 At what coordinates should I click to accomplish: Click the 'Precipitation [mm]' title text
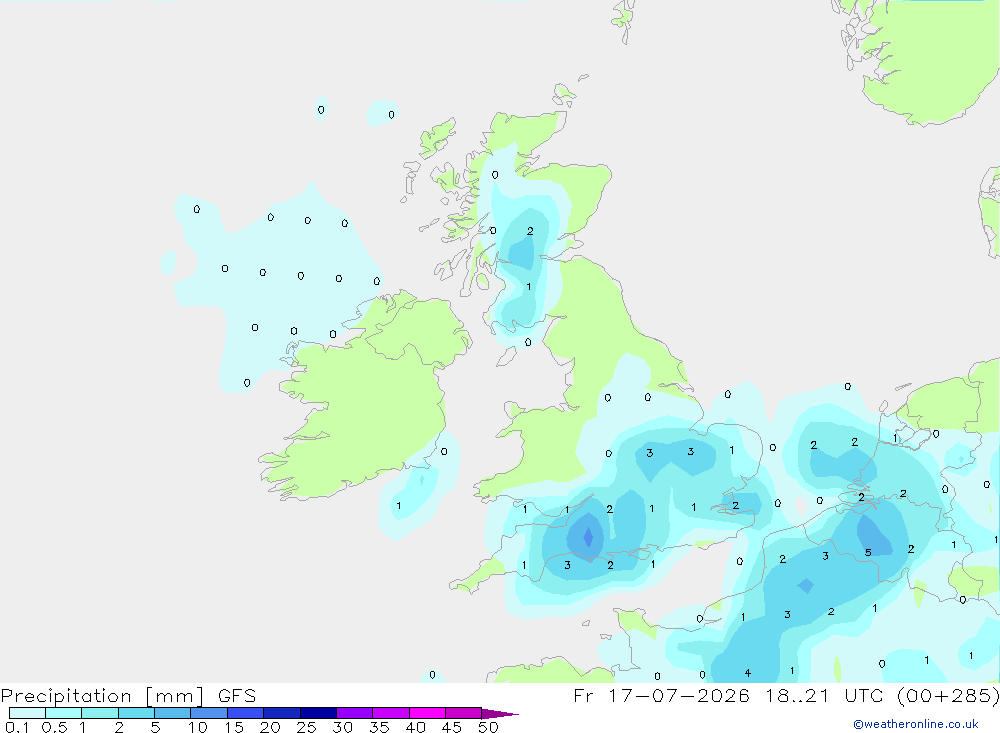click(102, 695)
